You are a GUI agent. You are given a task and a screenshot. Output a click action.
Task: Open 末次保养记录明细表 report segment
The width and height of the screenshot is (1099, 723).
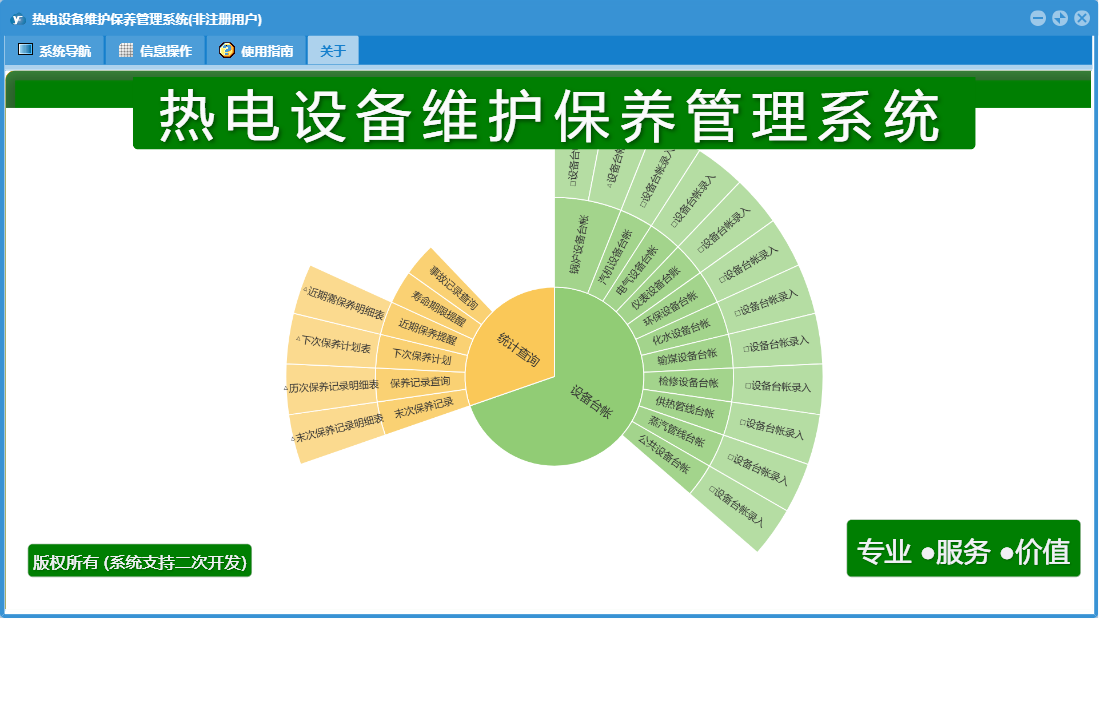(339, 427)
